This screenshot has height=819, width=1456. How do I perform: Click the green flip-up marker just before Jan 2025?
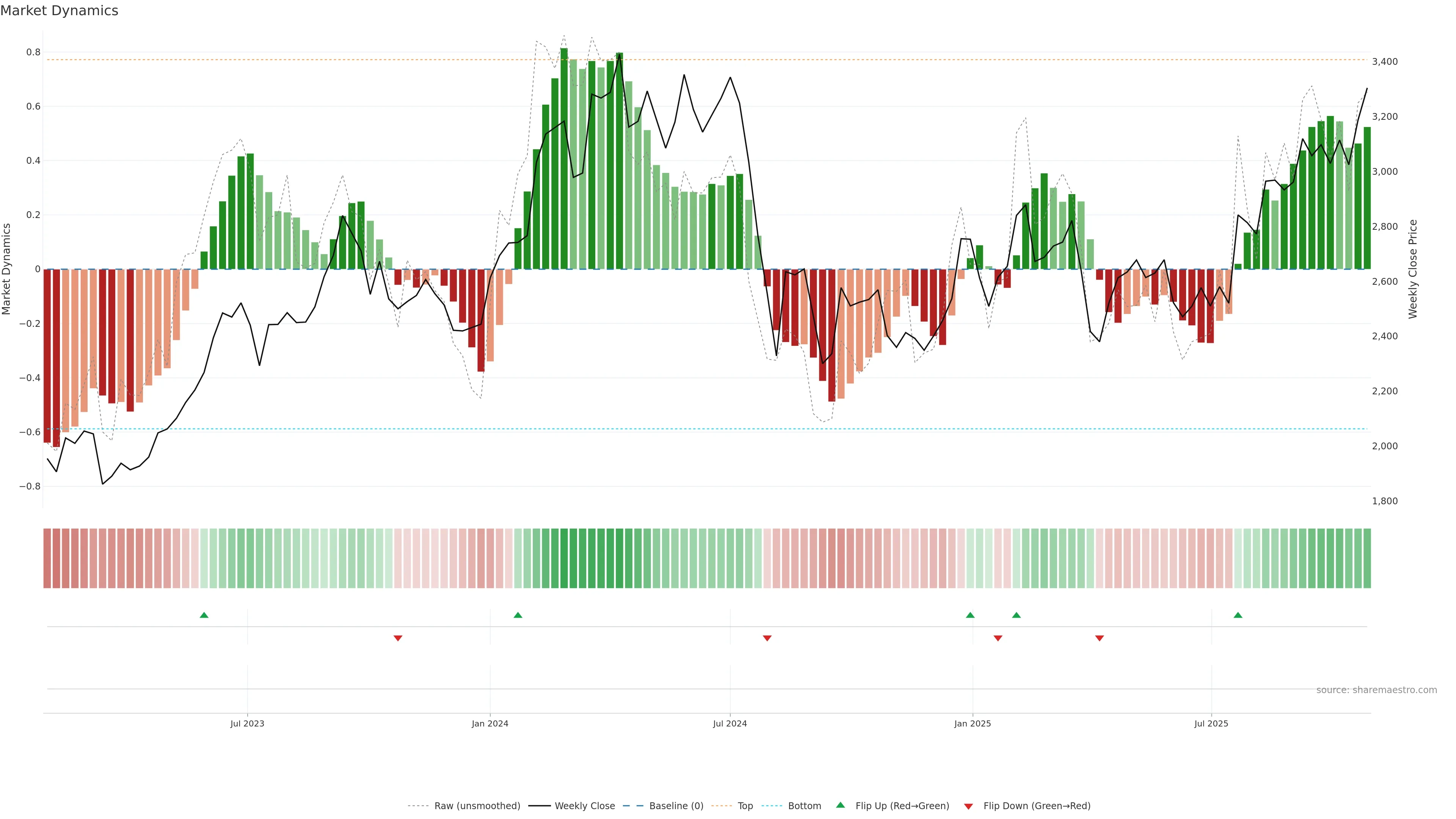click(970, 615)
